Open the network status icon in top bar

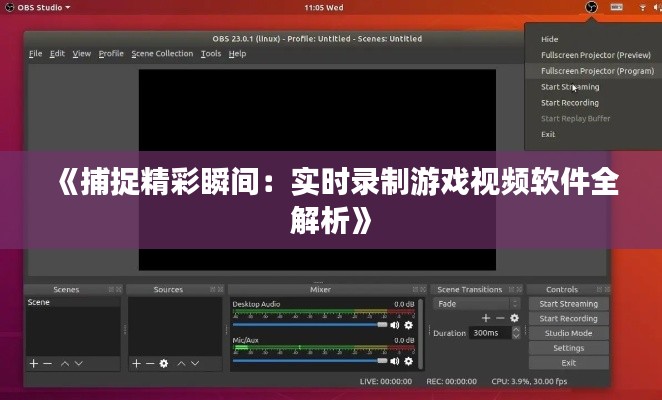click(x=642, y=8)
